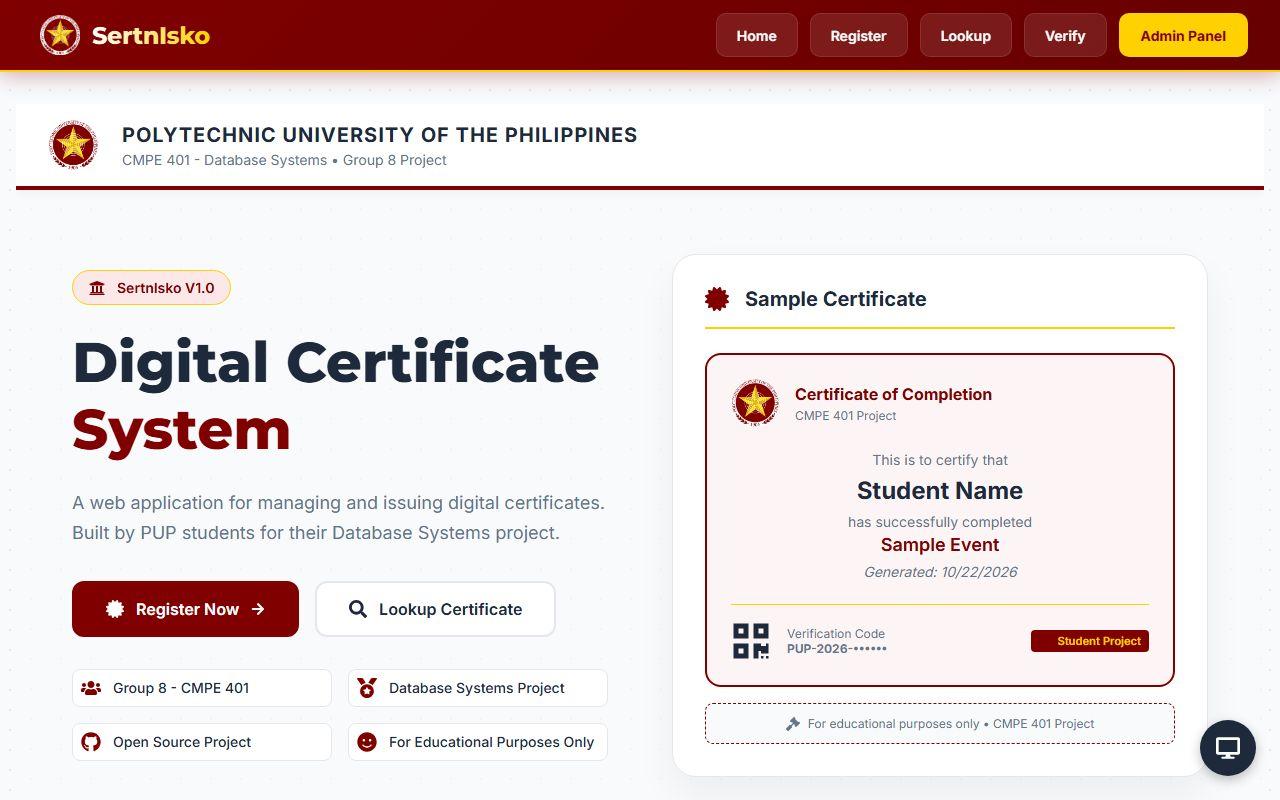Viewport: 1280px width, 800px height.
Task: Click the Group 8 - CMPE 401 chip
Action: [202, 688]
